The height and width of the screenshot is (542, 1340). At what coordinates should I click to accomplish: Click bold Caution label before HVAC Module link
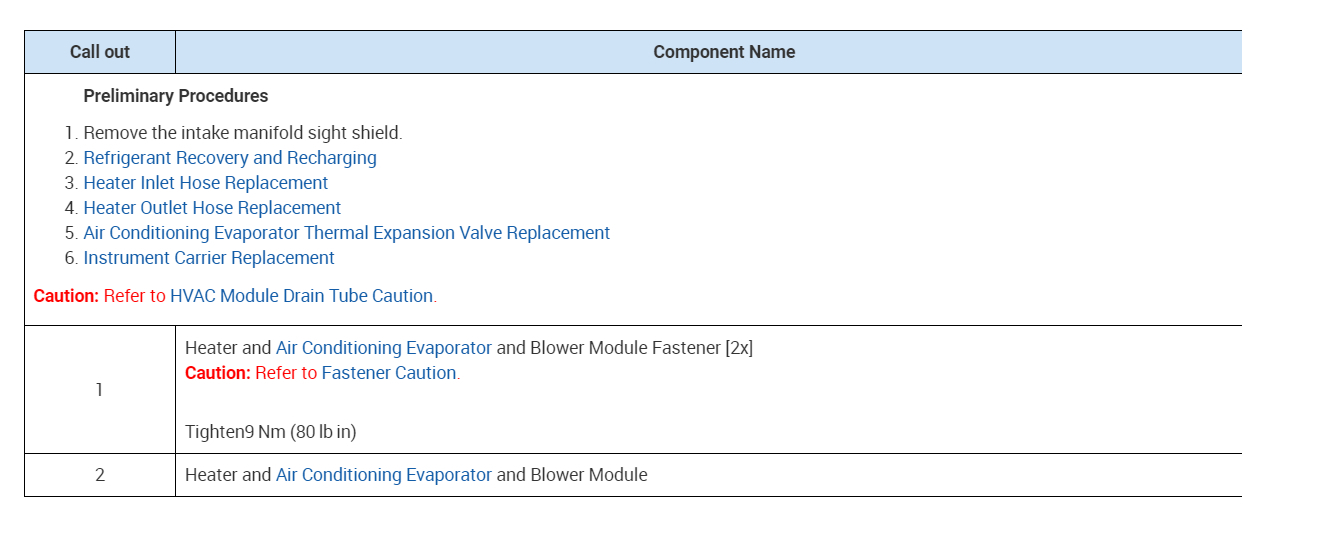(x=66, y=296)
